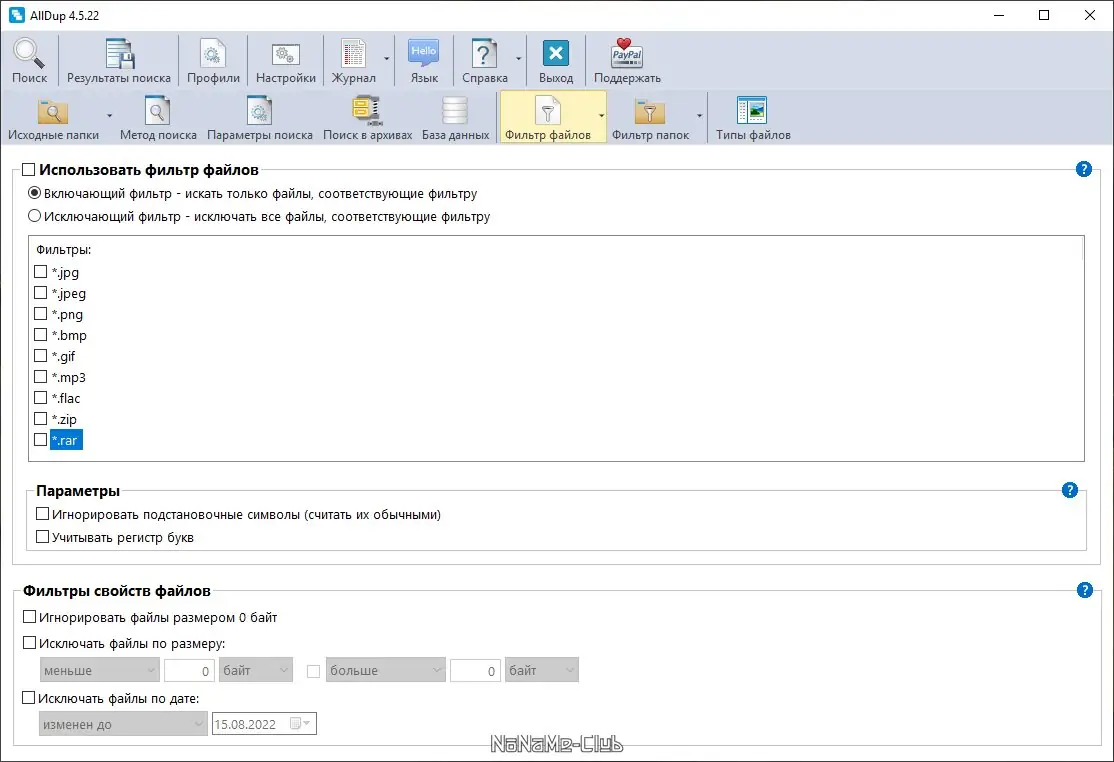Viewport: 1114px width, 762px height.
Task: Check the *.flac filter
Action: click(40, 398)
